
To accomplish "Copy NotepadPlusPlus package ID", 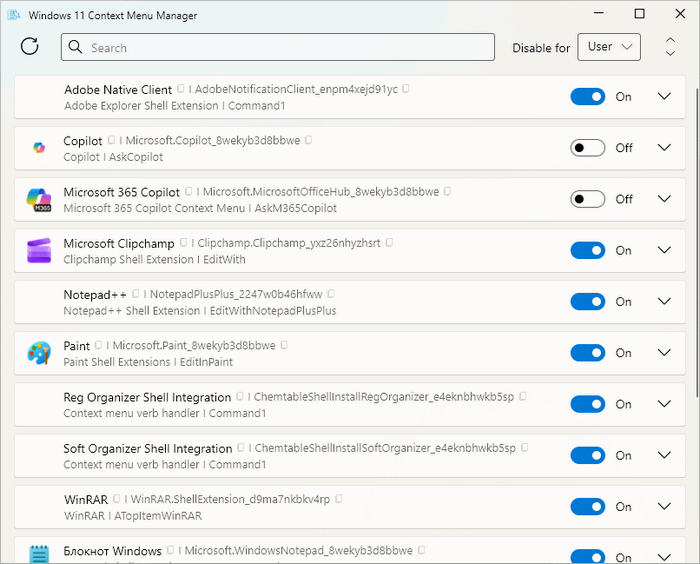I will click(331, 293).
